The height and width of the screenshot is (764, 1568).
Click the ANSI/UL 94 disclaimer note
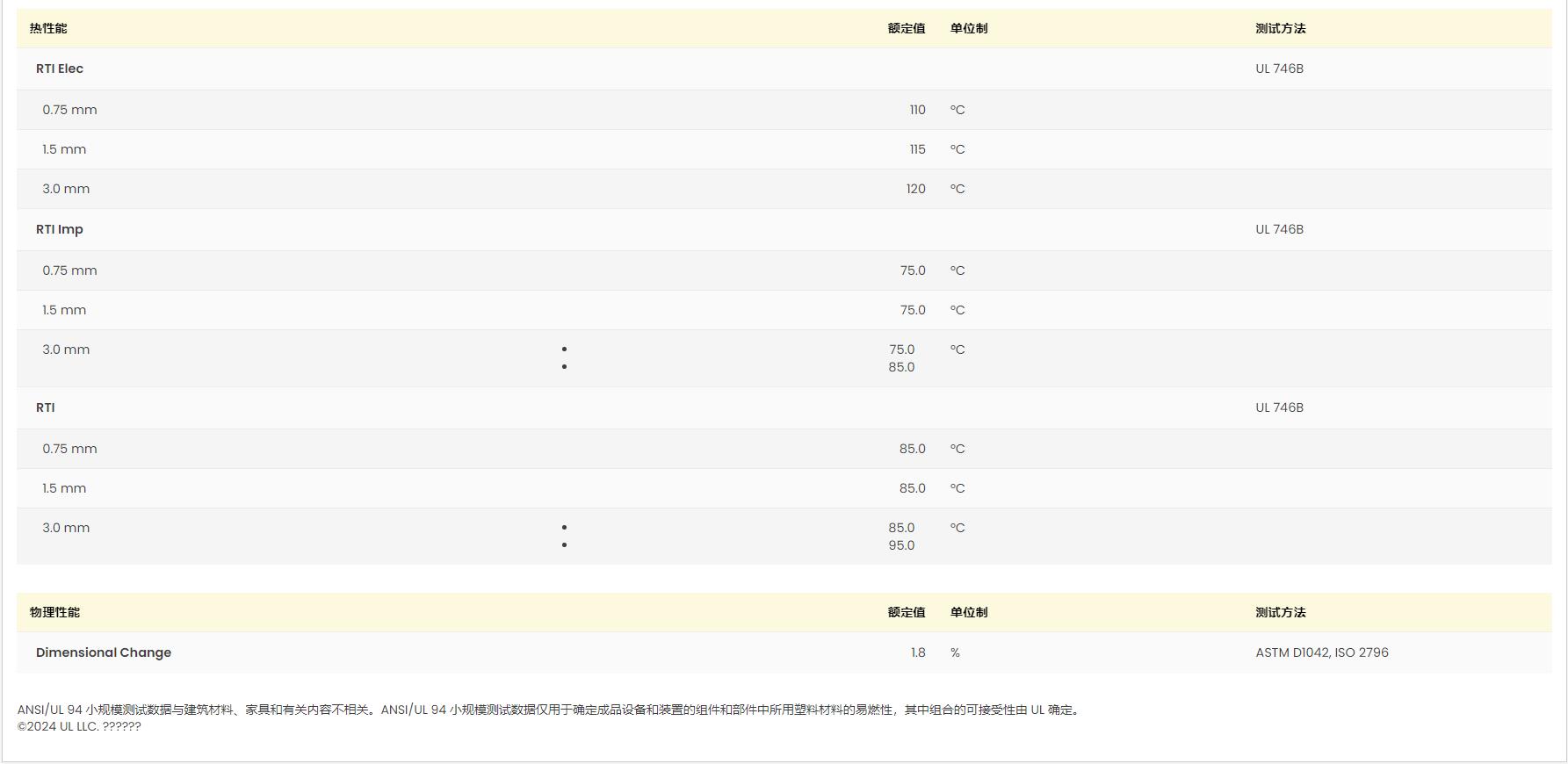(x=550, y=710)
